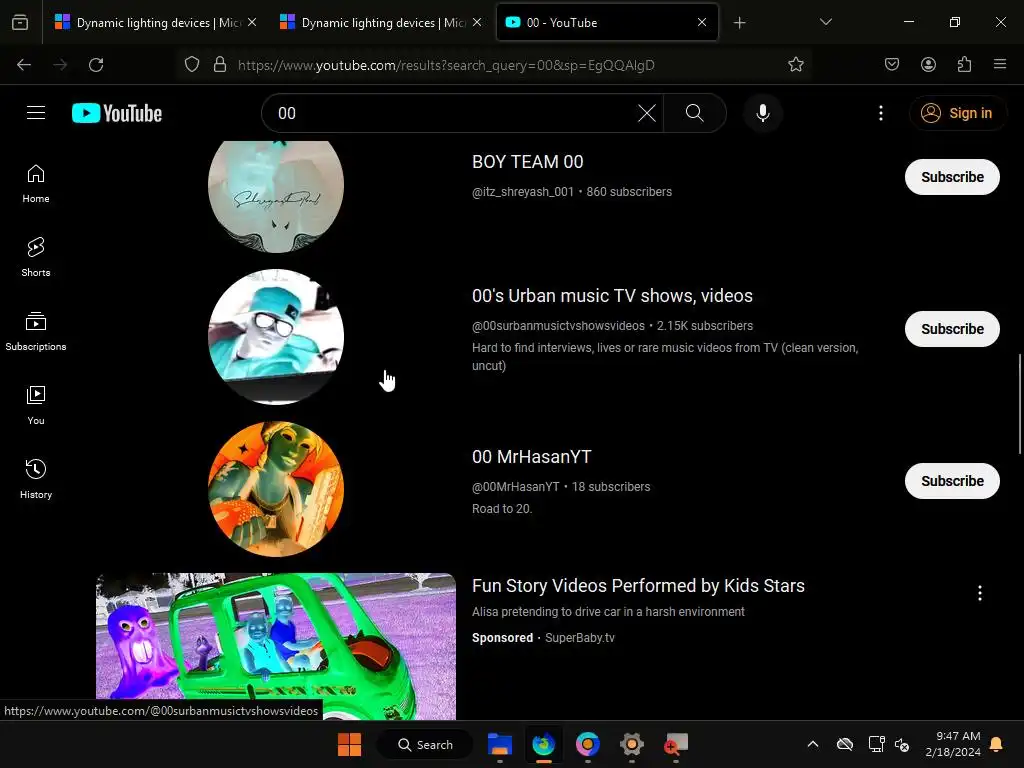Image resolution: width=1024 pixels, height=768 pixels.
Task: Close the 00 - YouTube tab
Action: 702,23
